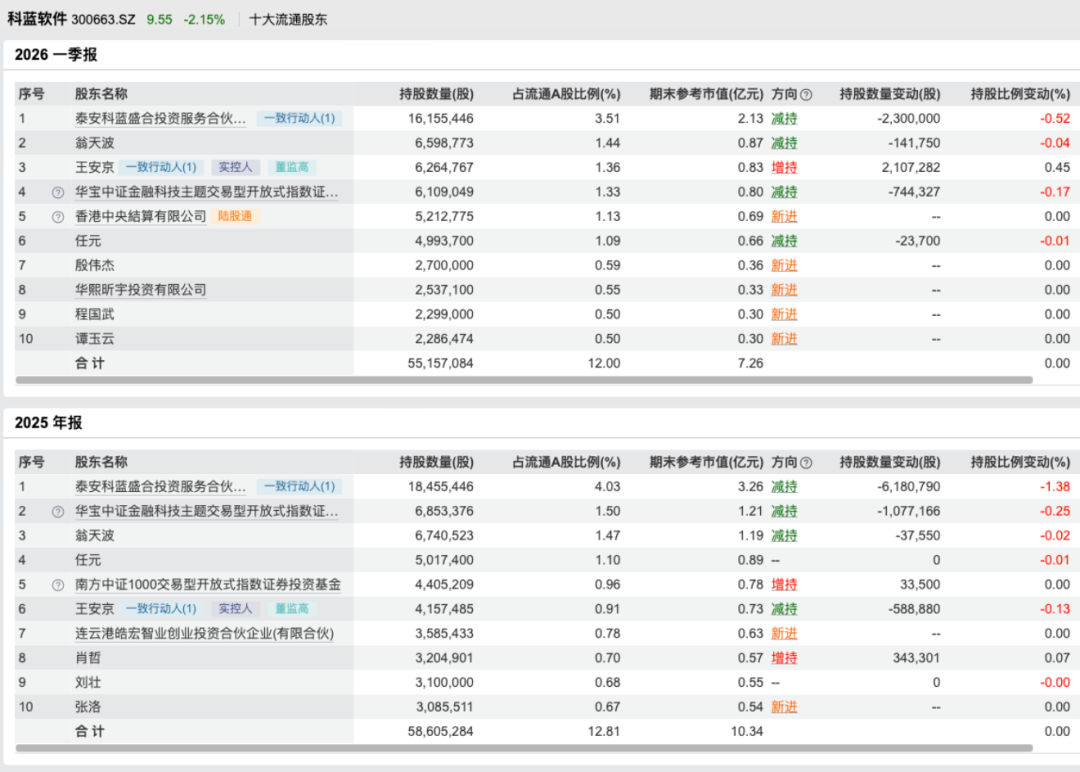Click 减持 link for 任元 in 2026 一季报
Viewport: 1080px width, 772px height.
tap(784, 241)
